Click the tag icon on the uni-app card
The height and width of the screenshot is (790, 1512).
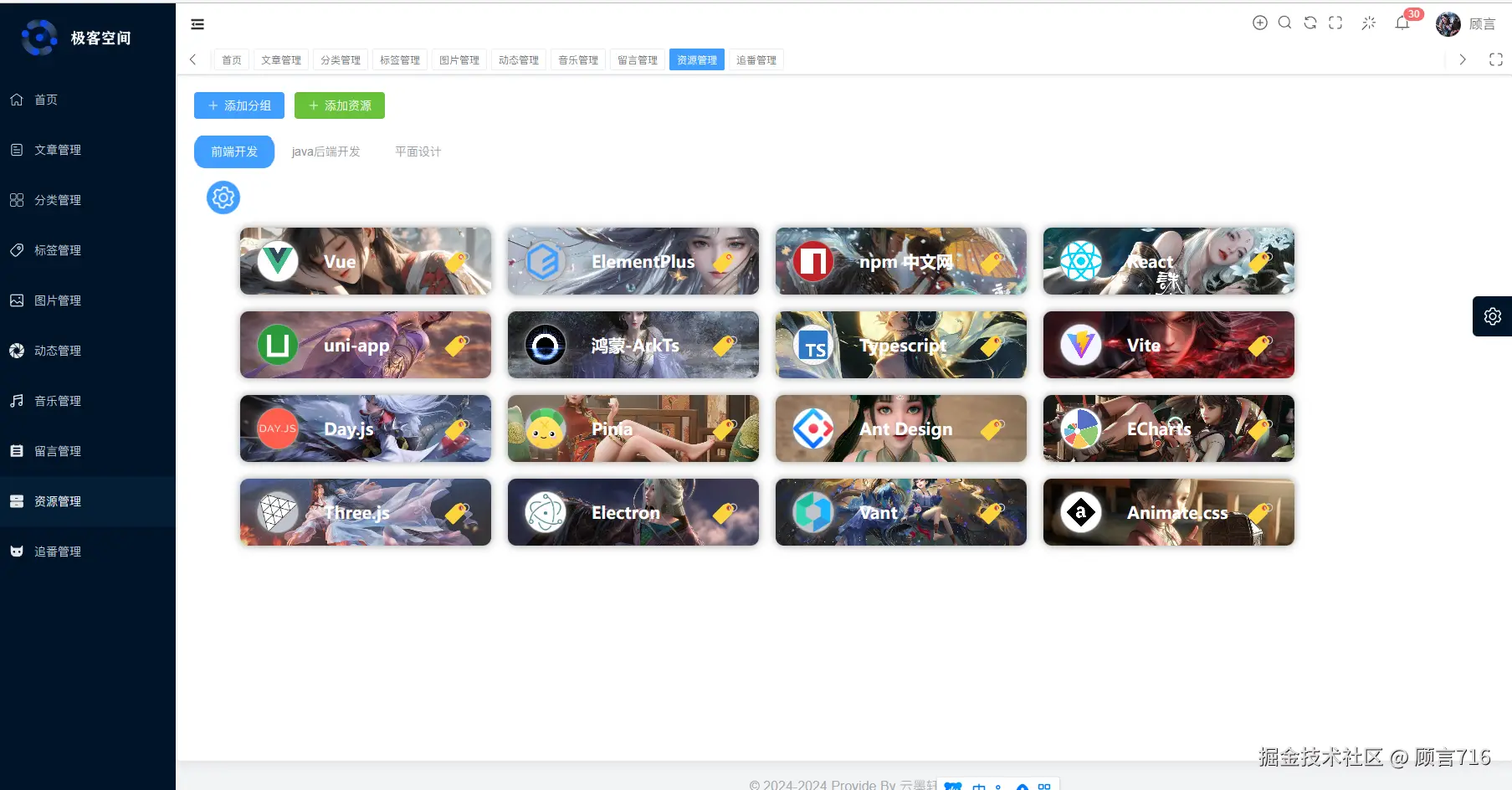pos(457,346)
